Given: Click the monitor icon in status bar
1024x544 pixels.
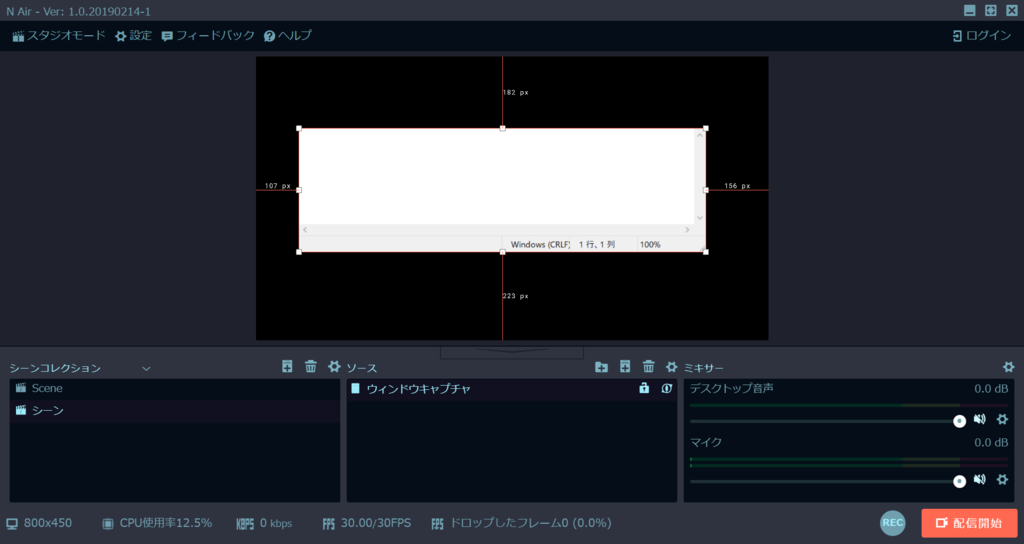Looking at the screenshot, I should coord(12,524).
